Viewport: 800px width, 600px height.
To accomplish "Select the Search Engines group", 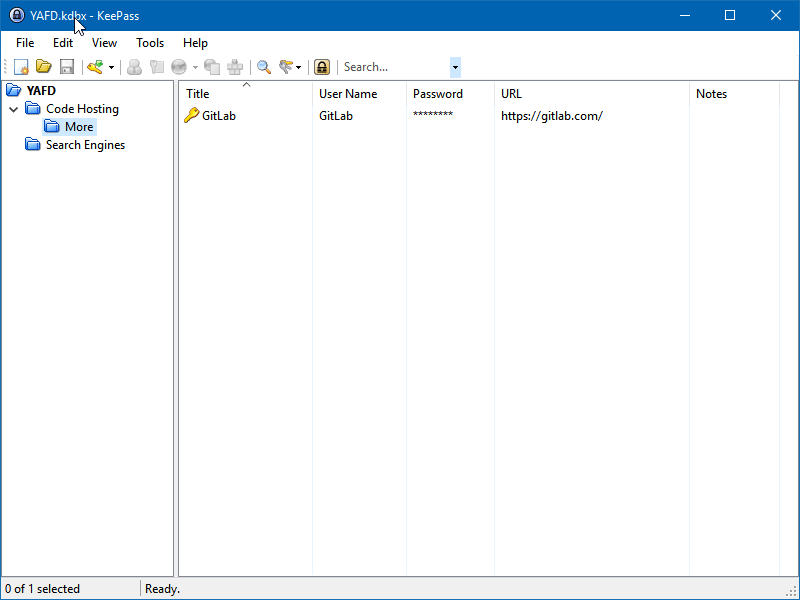I will (x=85, y=145).
